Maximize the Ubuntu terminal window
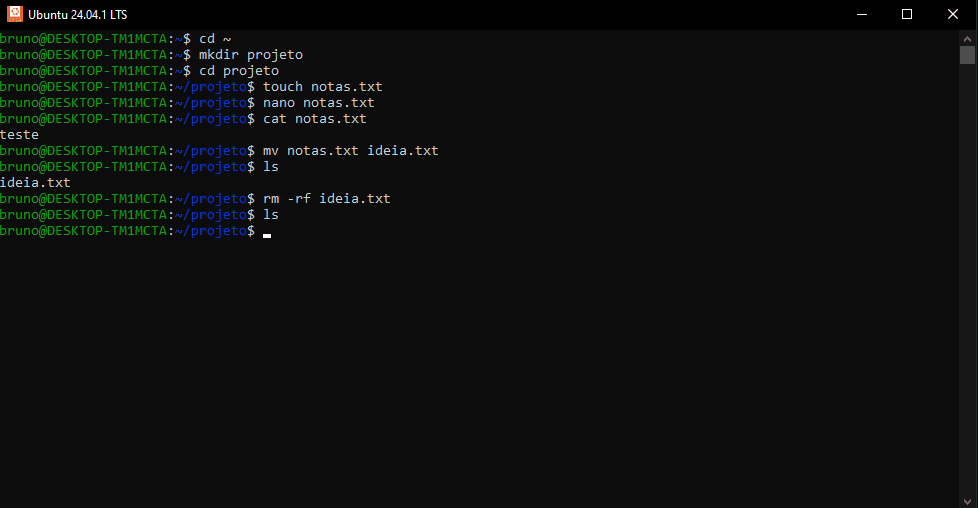This screenshot has width=978, height=508. pos(907,14)
